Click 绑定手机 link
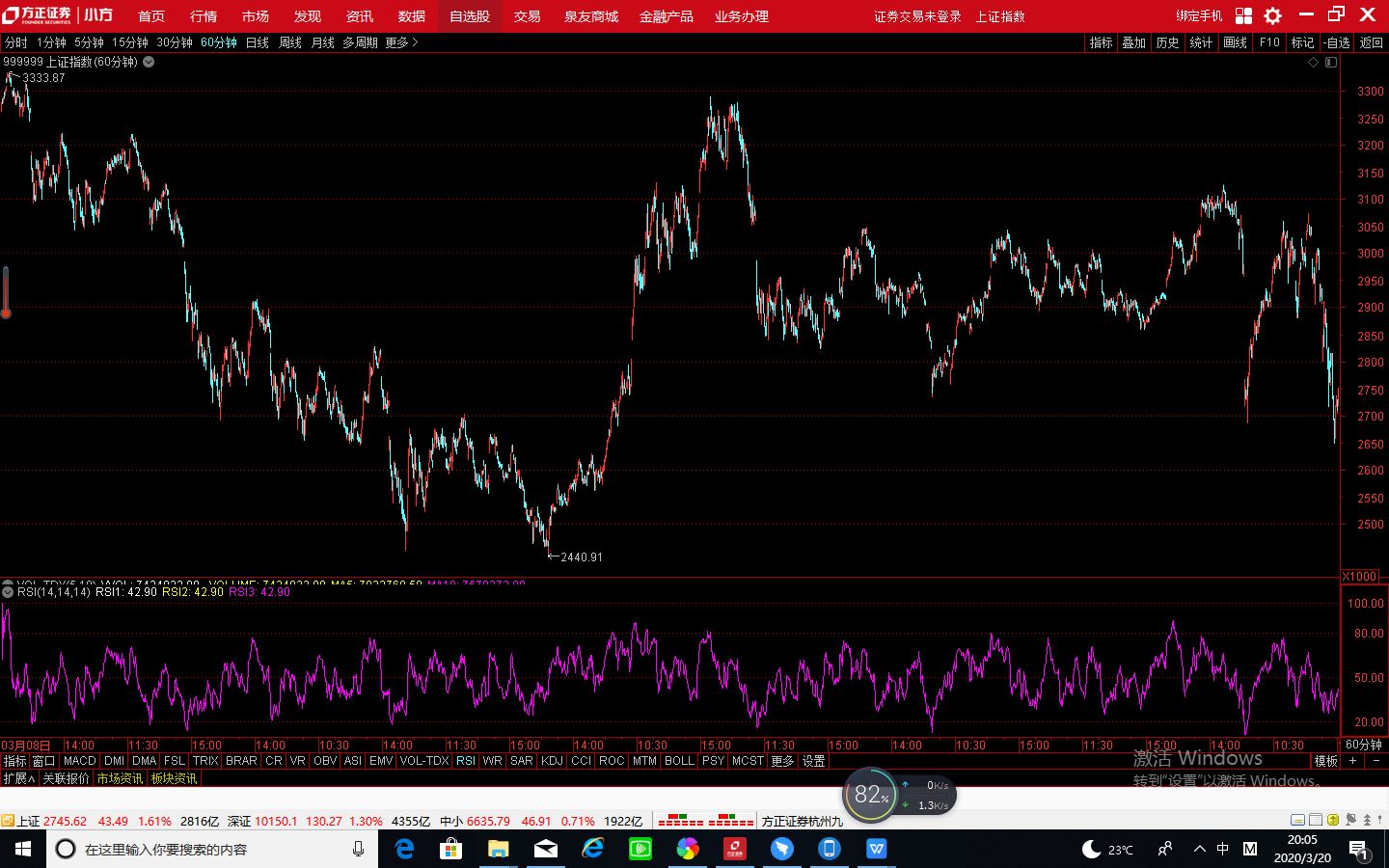 [1199, 16]
